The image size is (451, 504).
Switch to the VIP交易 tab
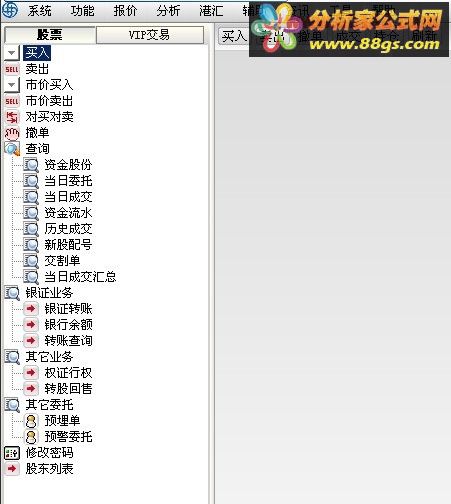(x=150, y=35)
